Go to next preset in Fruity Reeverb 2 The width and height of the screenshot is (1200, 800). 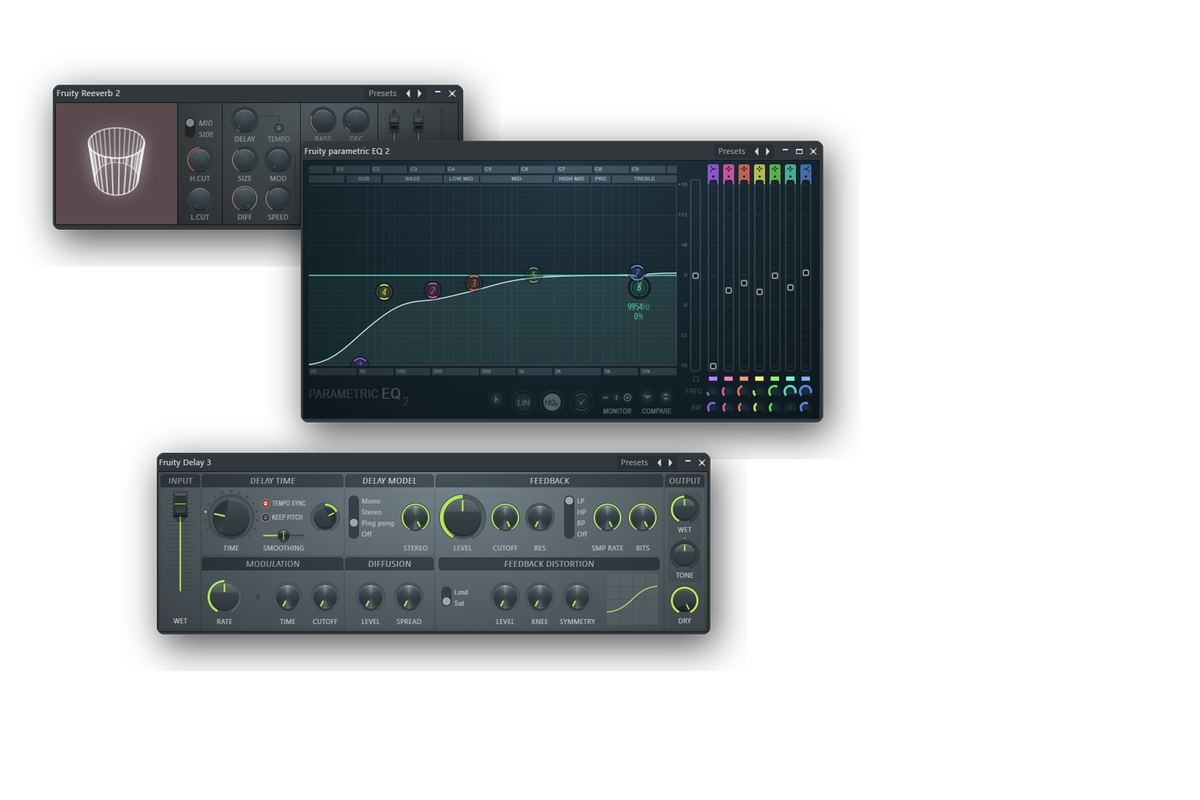419,93
